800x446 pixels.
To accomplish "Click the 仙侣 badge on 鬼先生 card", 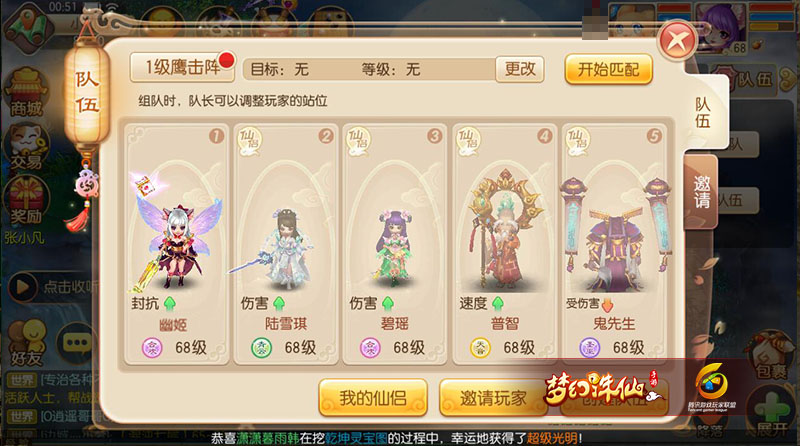I will point(577,140).
